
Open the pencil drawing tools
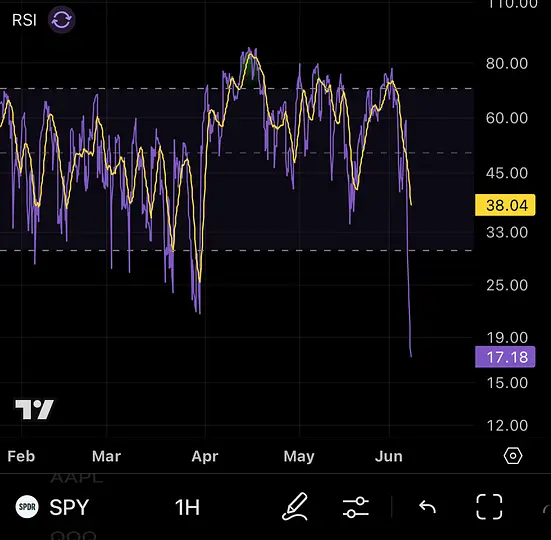295,506
